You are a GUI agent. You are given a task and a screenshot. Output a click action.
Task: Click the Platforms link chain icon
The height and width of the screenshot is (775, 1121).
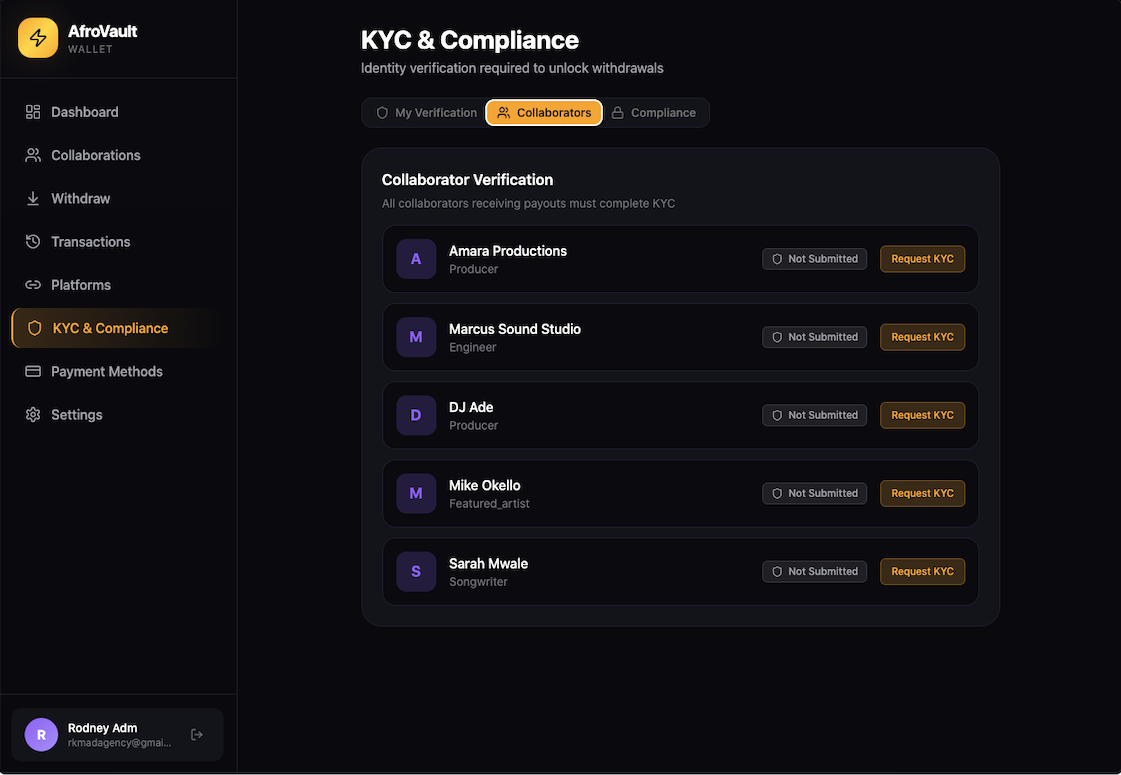[x=33, y=285]
